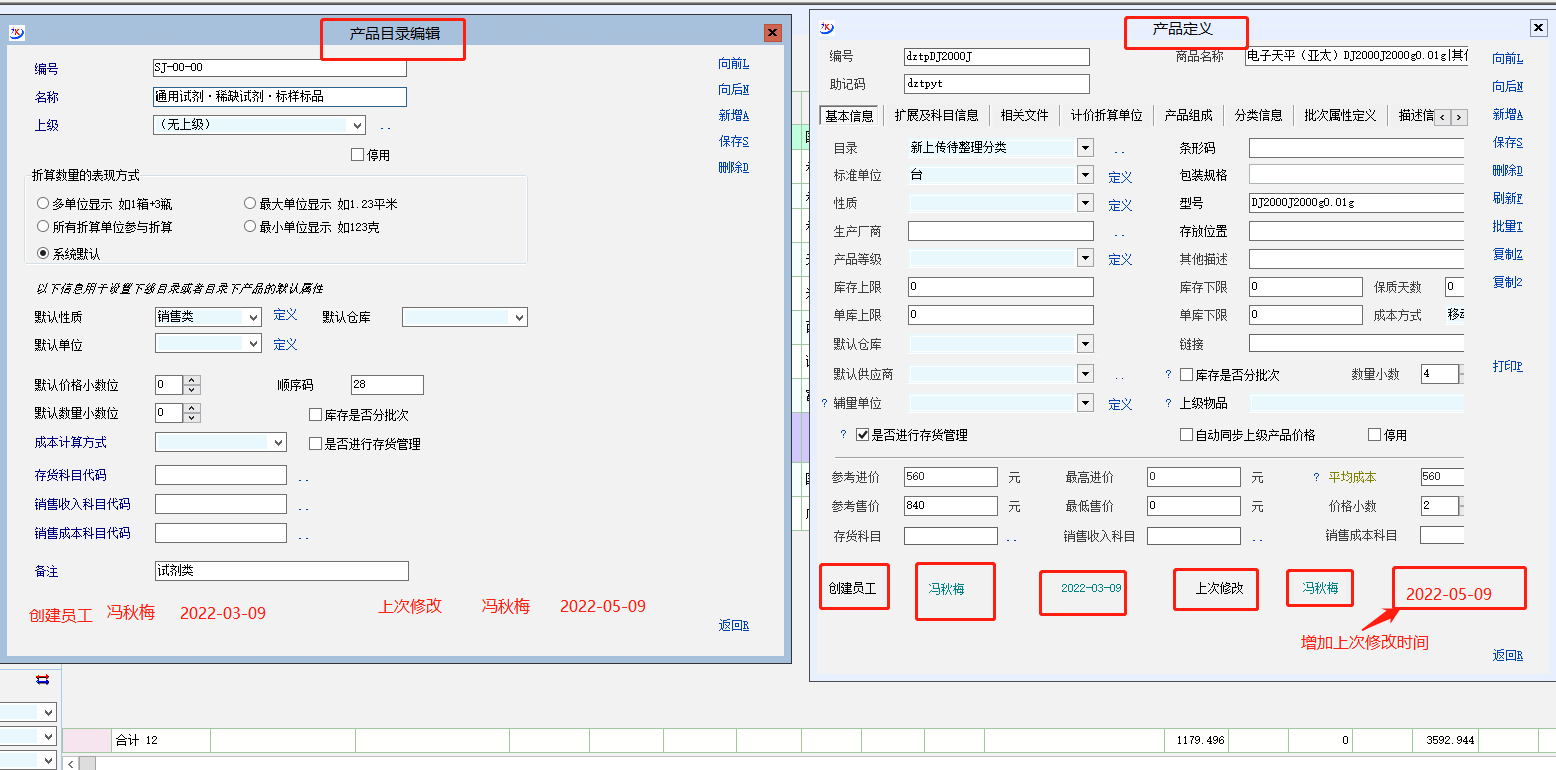Click the help question mark beside 辅量单位
The image size is (1556, 770).
824,403
